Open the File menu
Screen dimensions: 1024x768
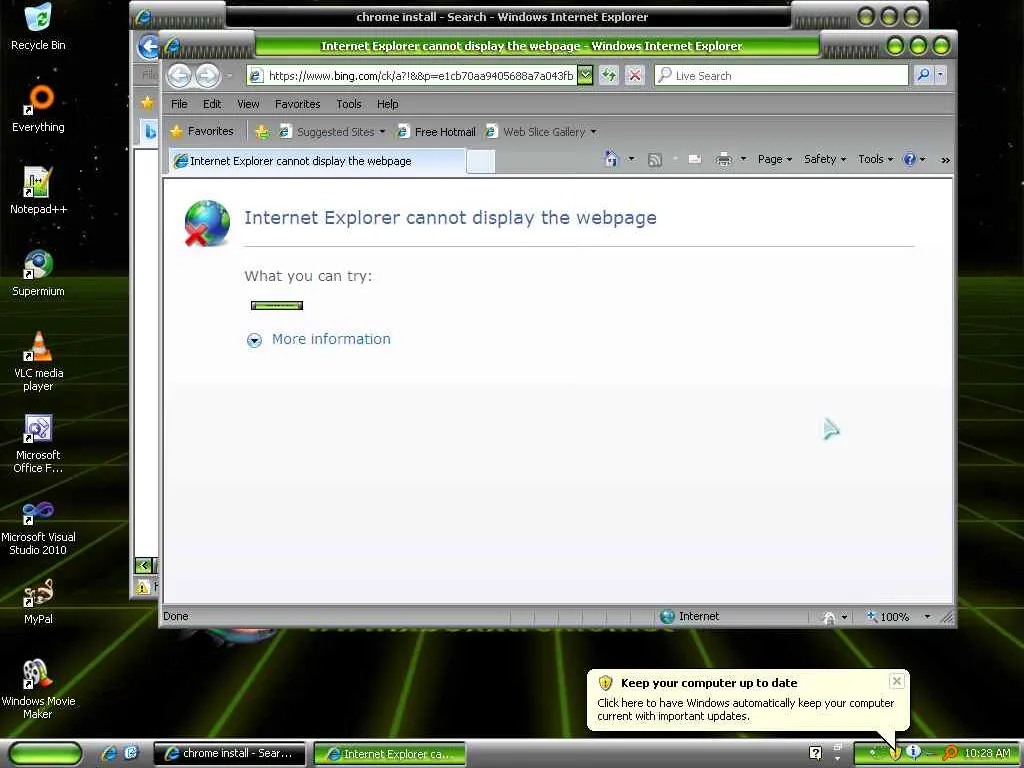point(179,104)
